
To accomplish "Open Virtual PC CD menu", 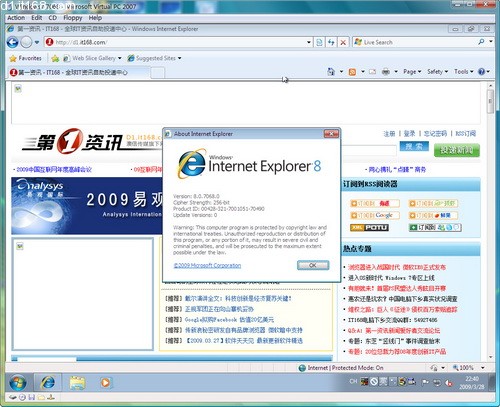I will (53, 18).
